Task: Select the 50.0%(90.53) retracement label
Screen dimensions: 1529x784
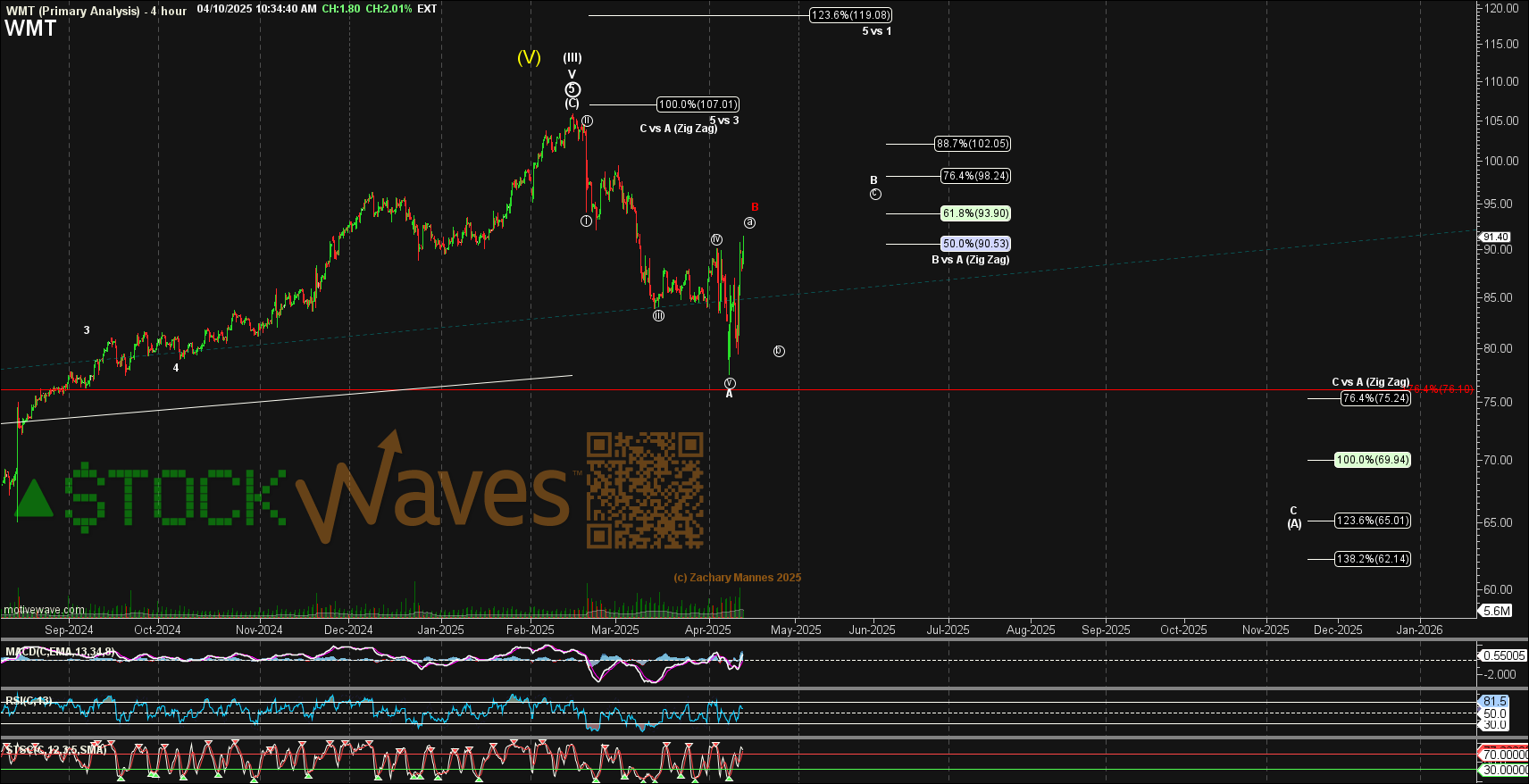Action: pos(975,244)
